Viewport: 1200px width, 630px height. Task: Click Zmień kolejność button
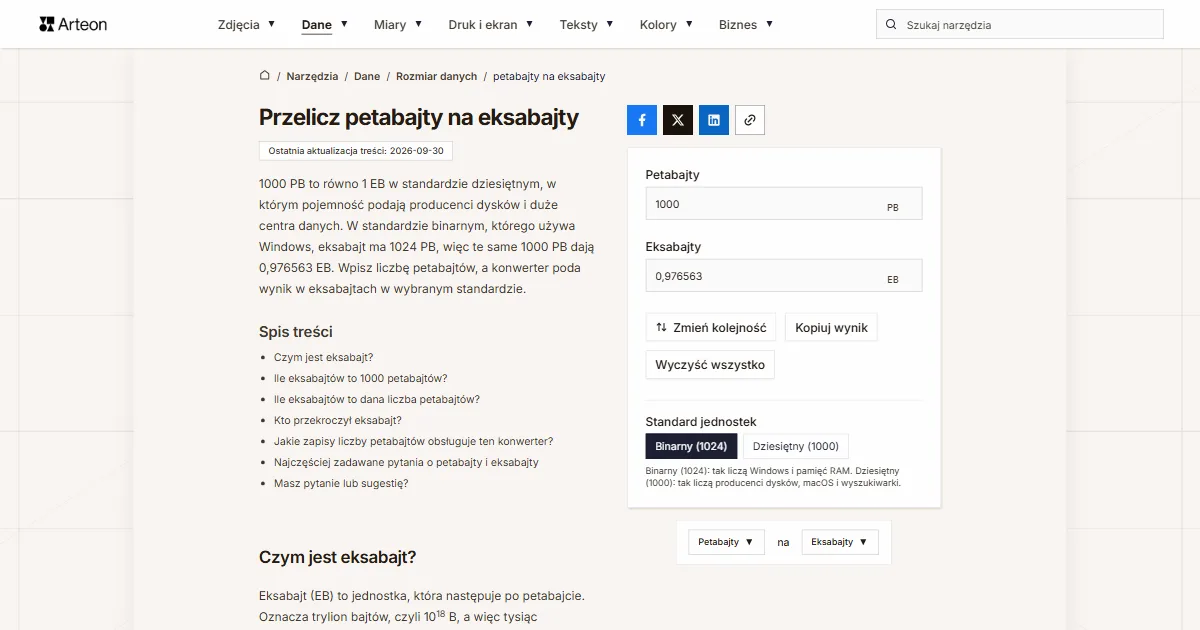pos(711,327)
